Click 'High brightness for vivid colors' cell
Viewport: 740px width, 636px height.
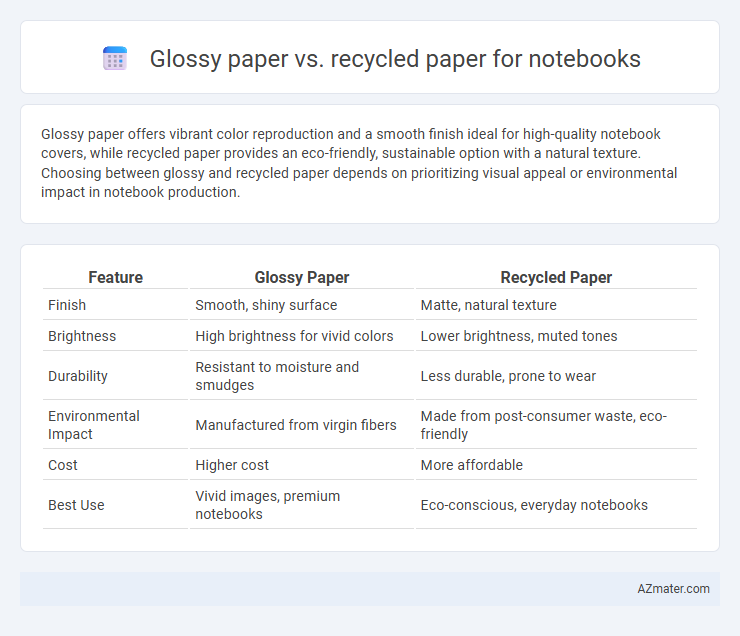(302, 336)
